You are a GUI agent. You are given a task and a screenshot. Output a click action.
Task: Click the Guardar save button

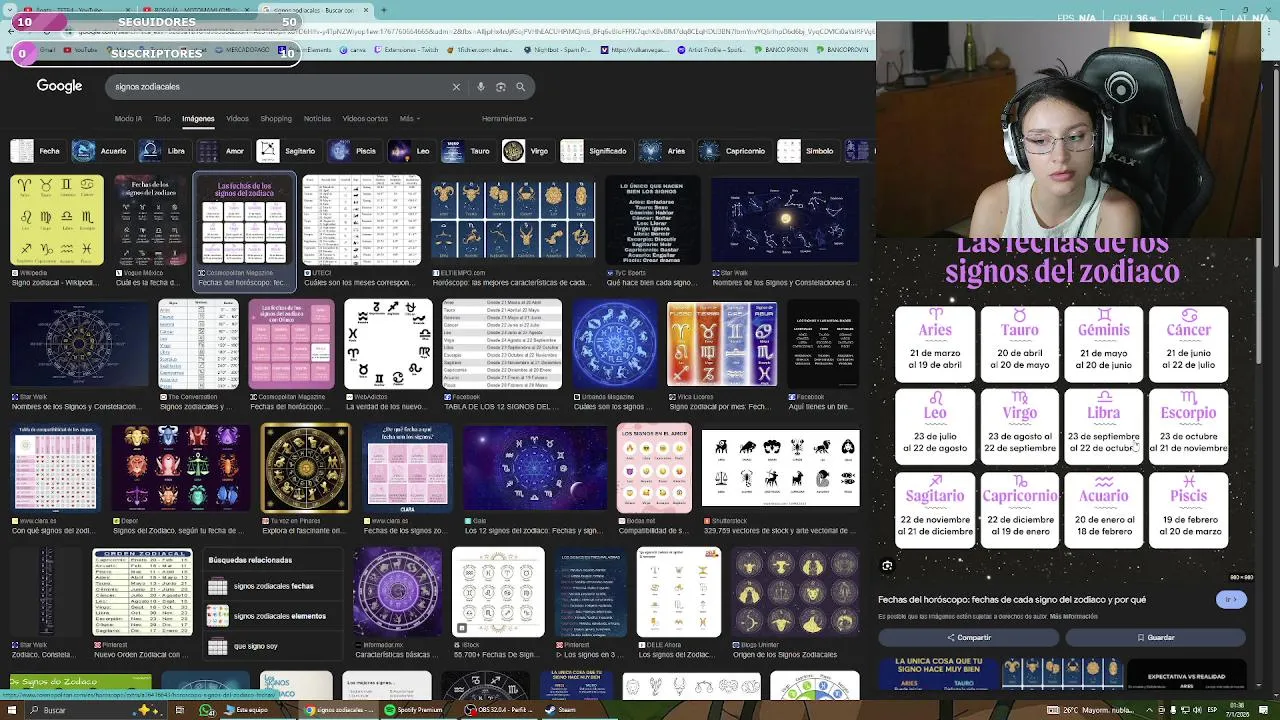click(x=1156, y=637)
